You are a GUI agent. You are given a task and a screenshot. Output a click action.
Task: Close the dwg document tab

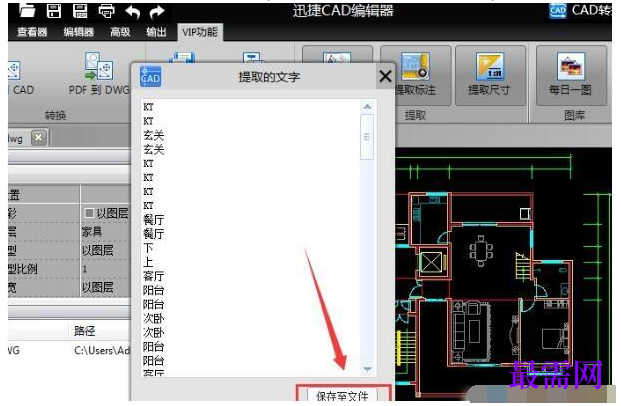tap(38, 138)
